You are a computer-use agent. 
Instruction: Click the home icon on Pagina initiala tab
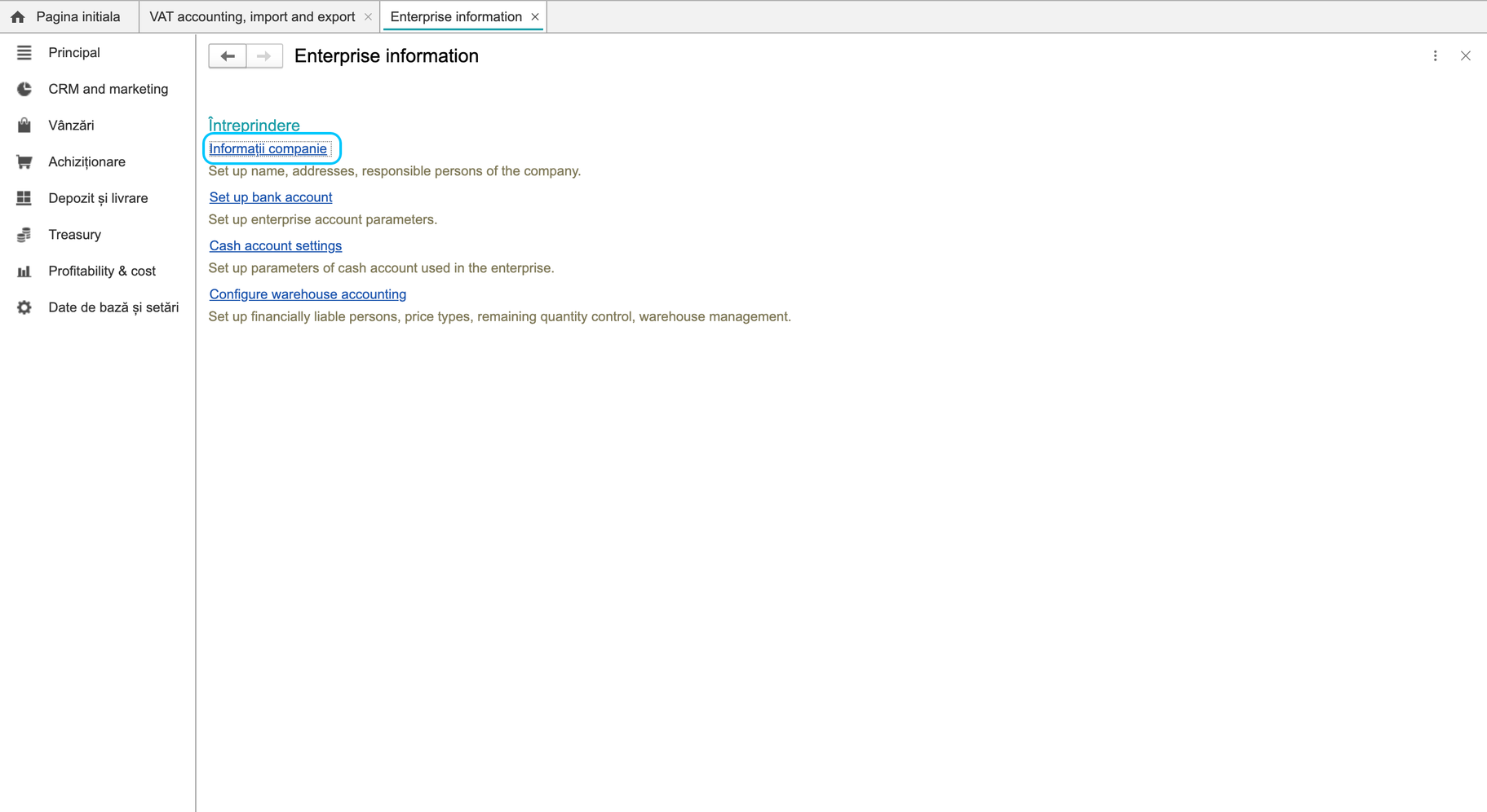(x=18, y=17)
